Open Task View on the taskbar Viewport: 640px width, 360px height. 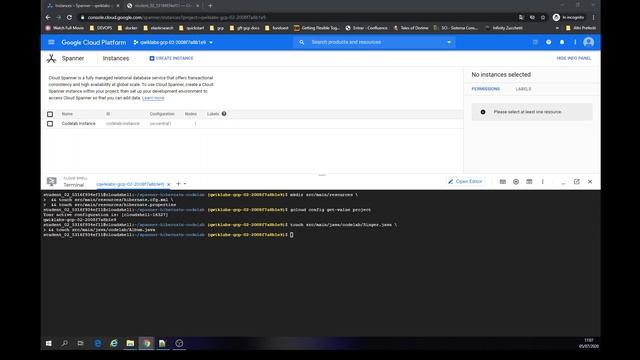[80, 343]
